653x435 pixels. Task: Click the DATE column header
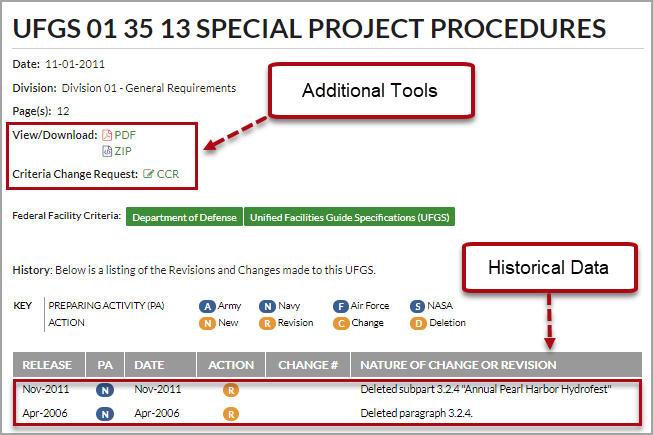pos(160,365)
